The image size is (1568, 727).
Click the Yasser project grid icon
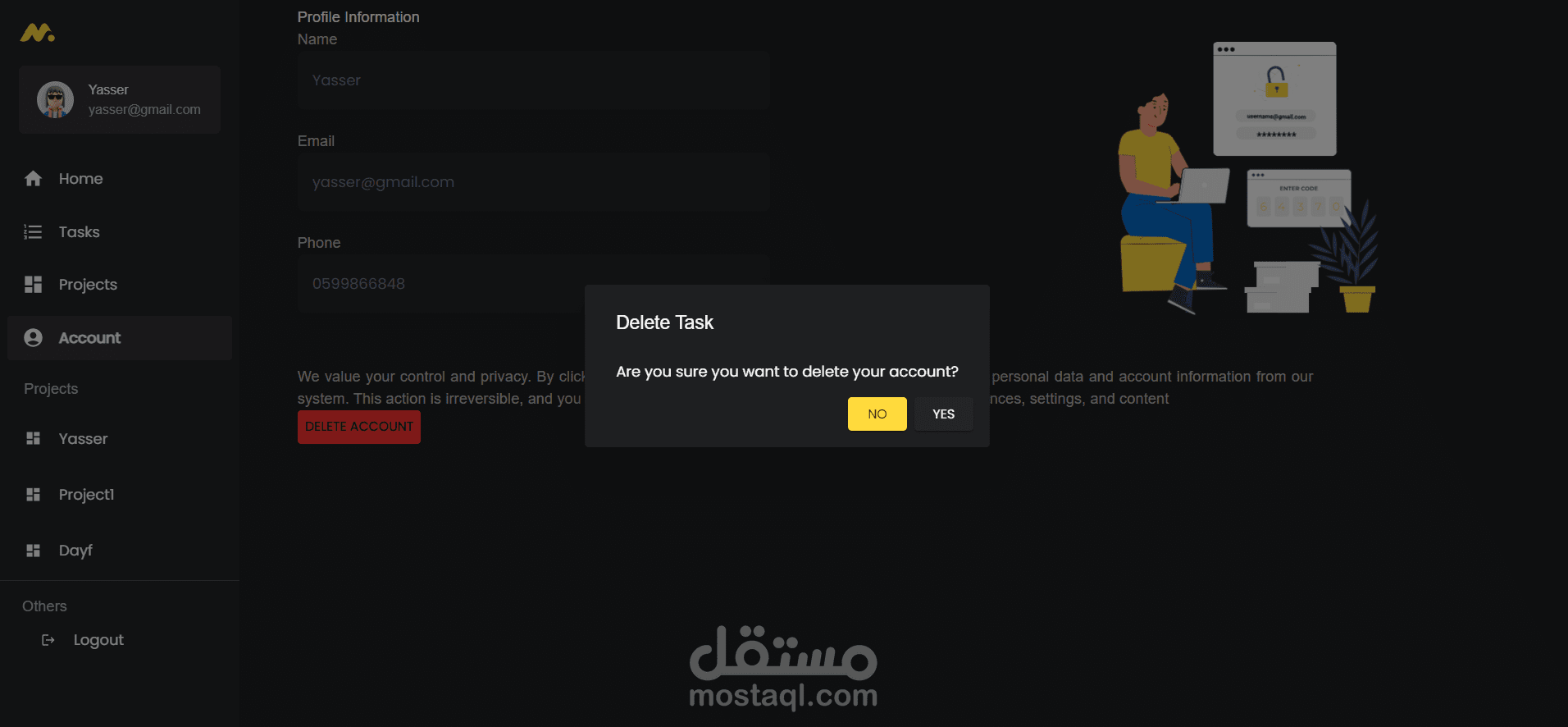(x=33, y=439)
